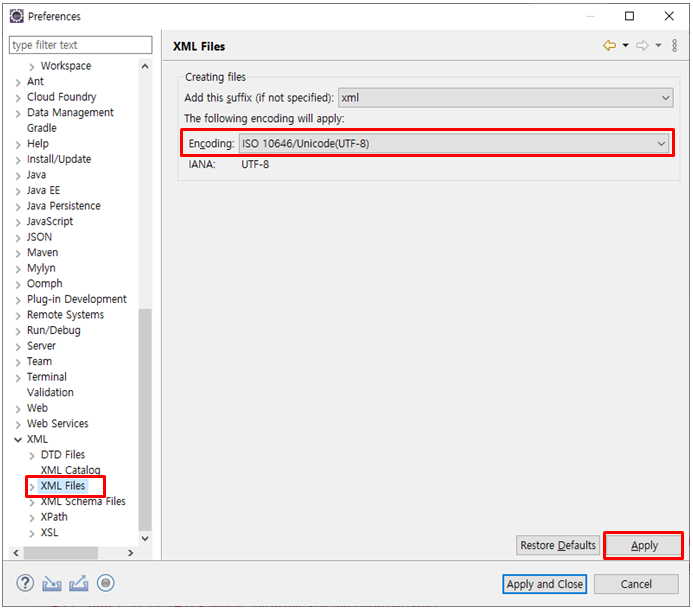Viewport: 693px width, 610px height.
Task: Select Java Persistence category
Action: click(x=64, y=206)
